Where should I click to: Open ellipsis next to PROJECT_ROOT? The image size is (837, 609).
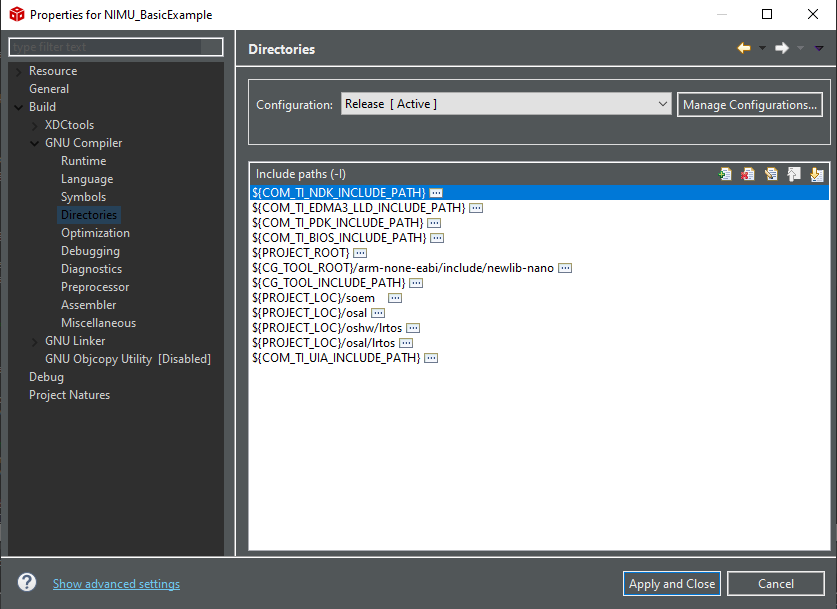(360, 253)
